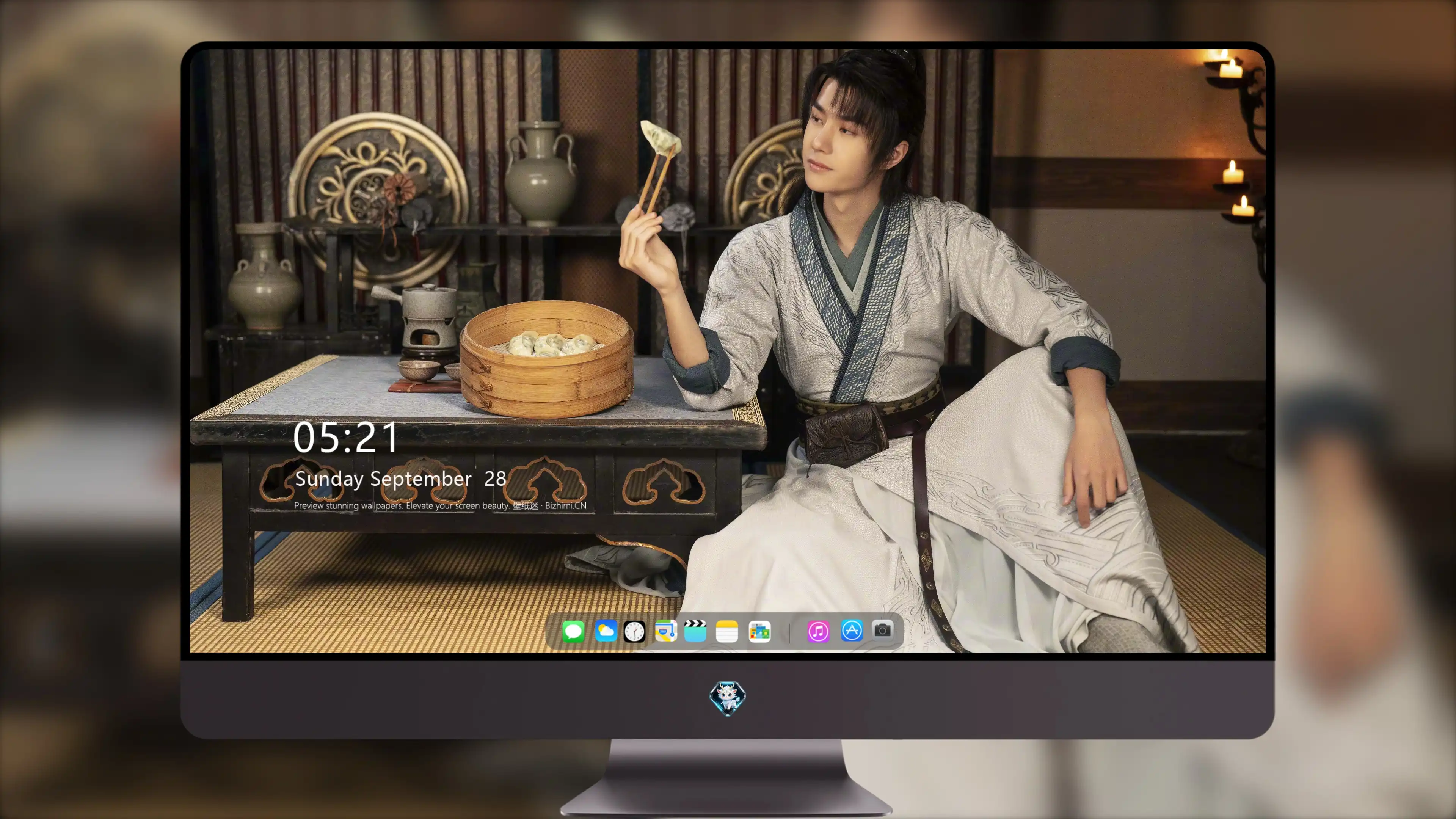Launch the Weather app from the dock

tap(606, 631)
